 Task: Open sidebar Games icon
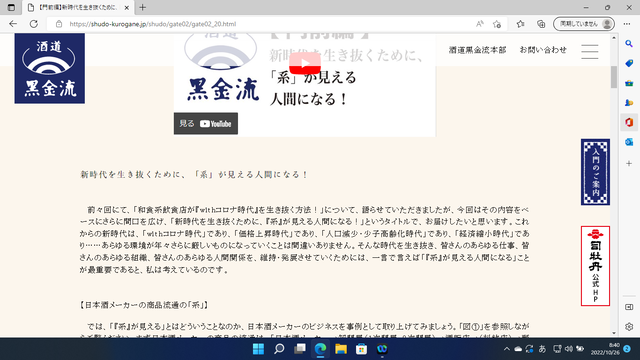pyautogui.click(x=629, y=103)
